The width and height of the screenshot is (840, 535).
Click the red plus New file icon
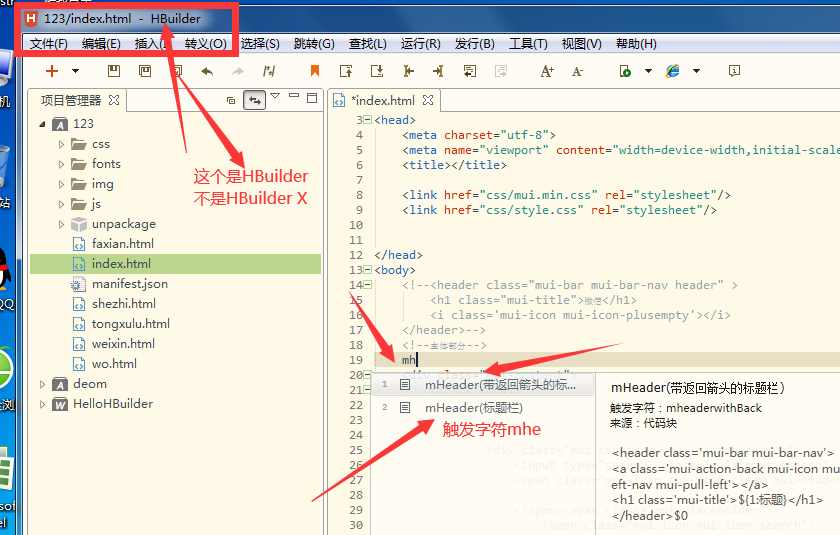point(52,71)
